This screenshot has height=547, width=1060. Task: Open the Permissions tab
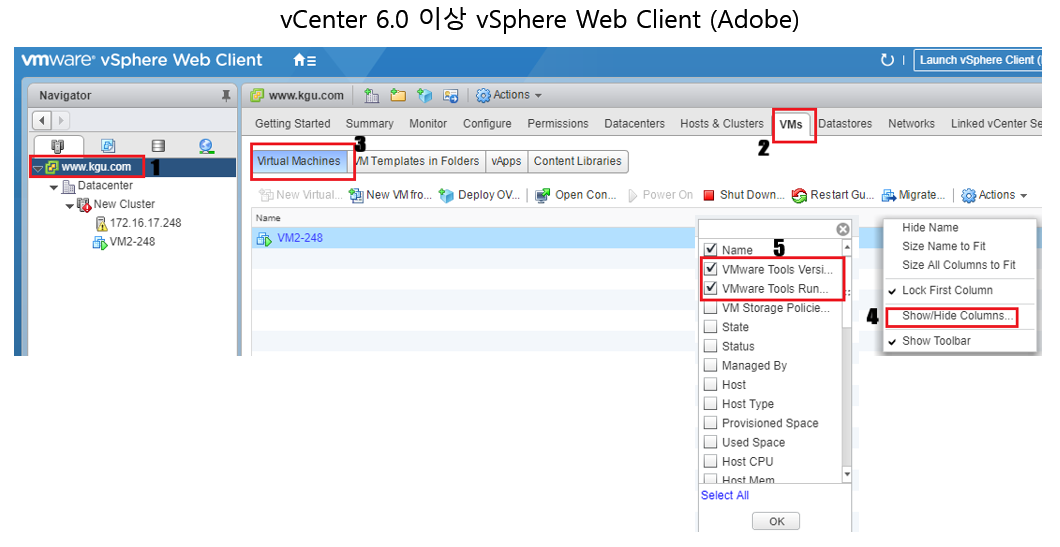click(558, 124)
